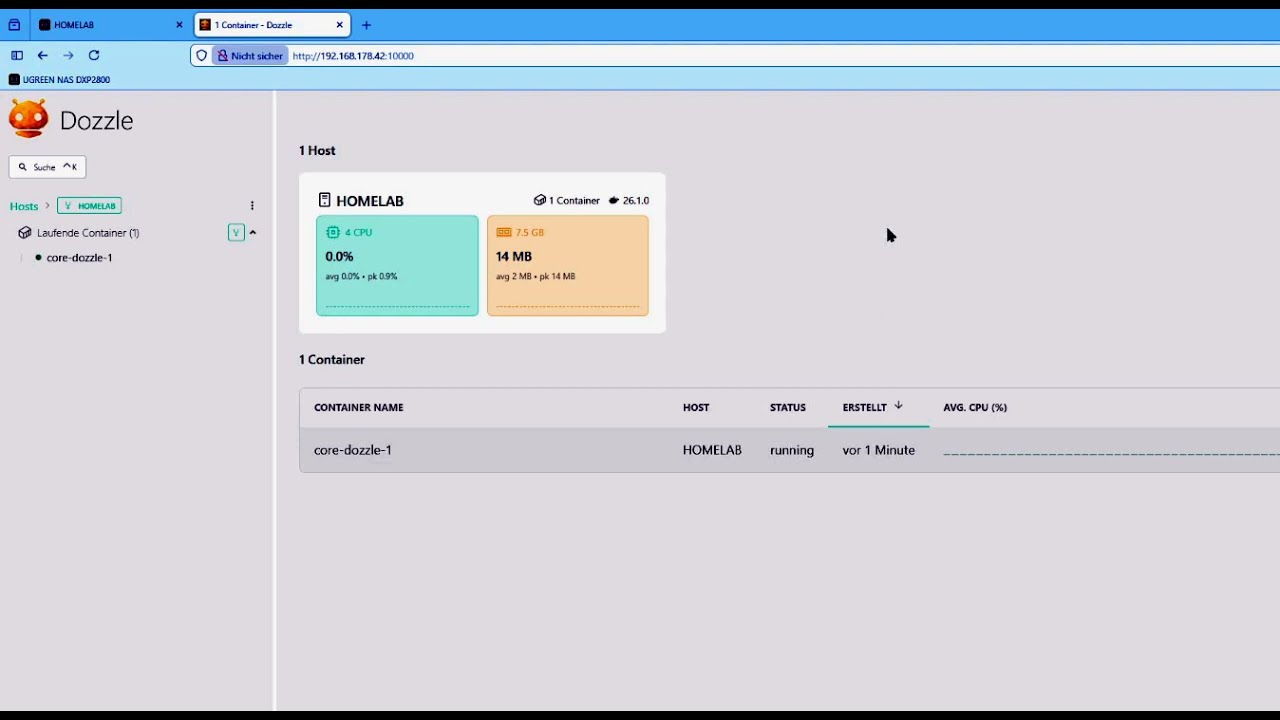The width and height of the screenshot is (1280, 720).
Task: Go forward in browser history
Action: pyautogui.click(x=68, y=56)
